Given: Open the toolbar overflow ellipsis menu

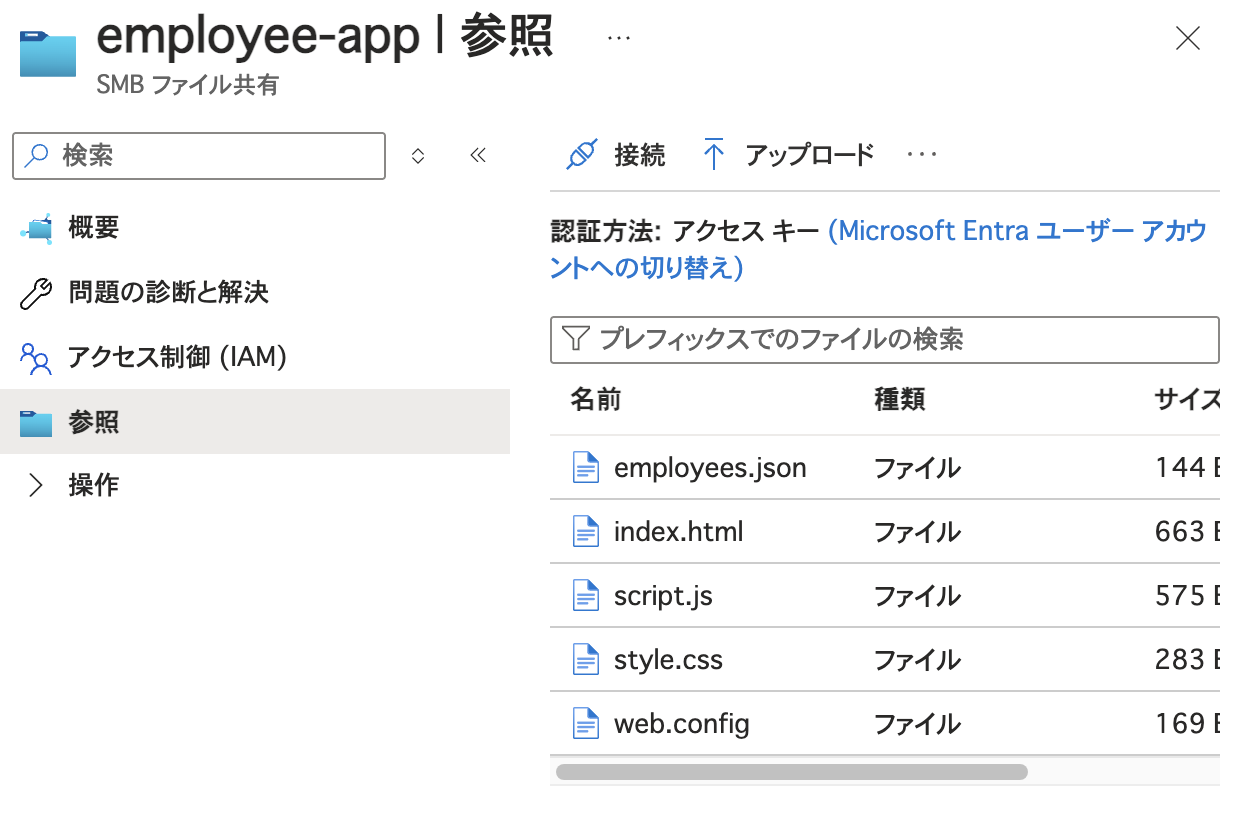Looking at the screenshot, I should tap(920, 153).
